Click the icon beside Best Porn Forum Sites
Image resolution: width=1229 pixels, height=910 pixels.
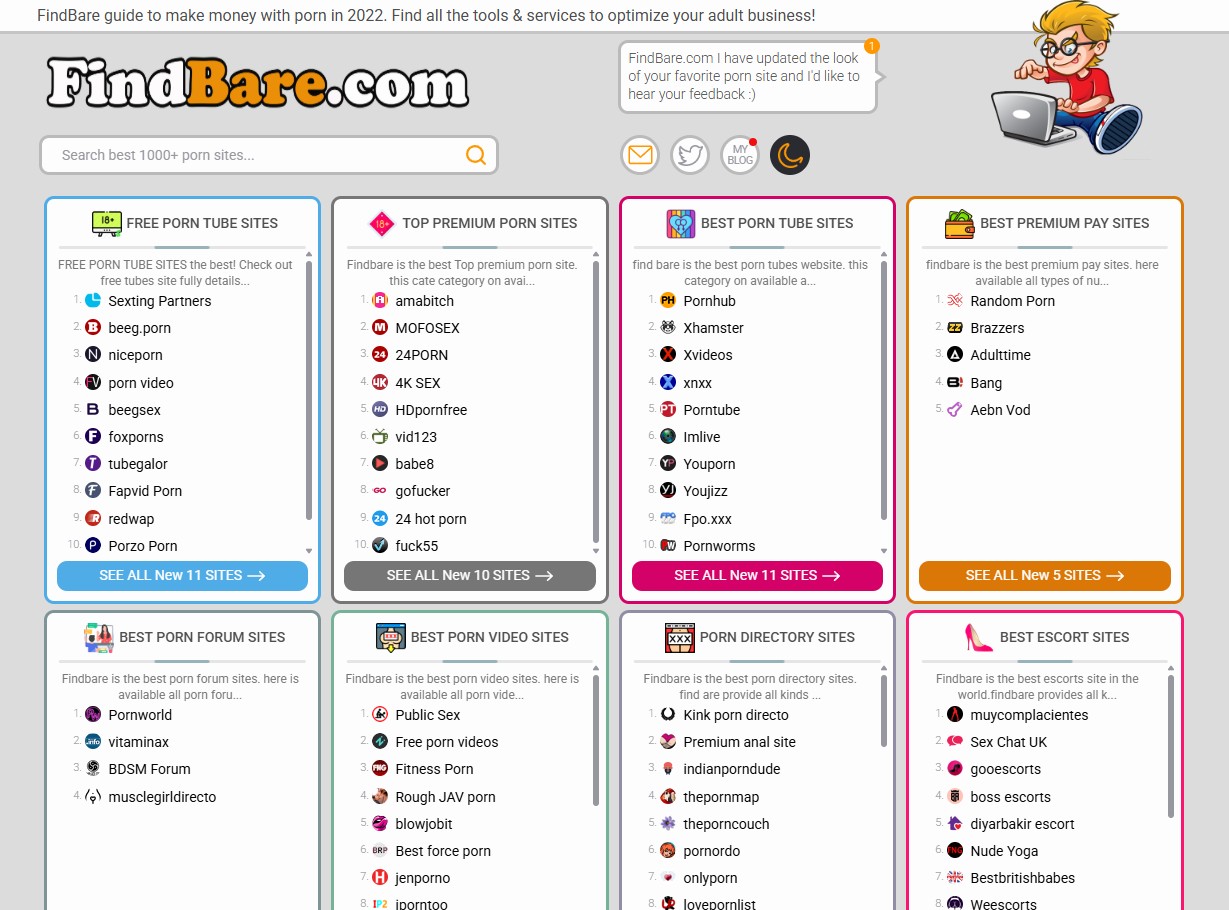(x=98, y=637)
